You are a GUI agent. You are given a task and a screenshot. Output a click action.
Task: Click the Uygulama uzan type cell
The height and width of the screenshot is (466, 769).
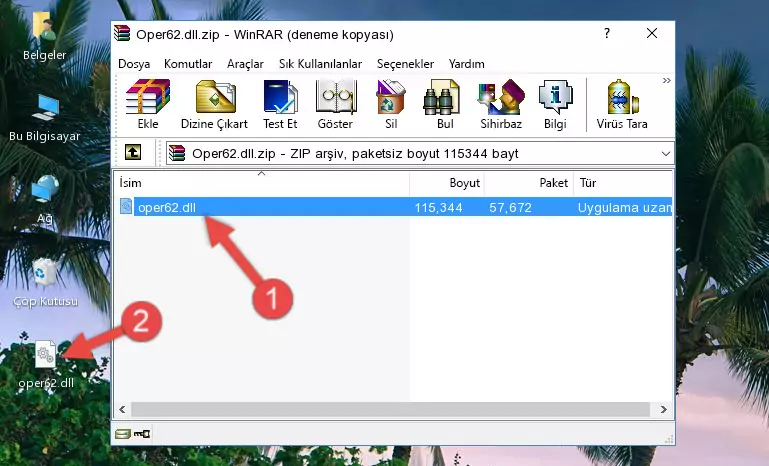point(624,207)
